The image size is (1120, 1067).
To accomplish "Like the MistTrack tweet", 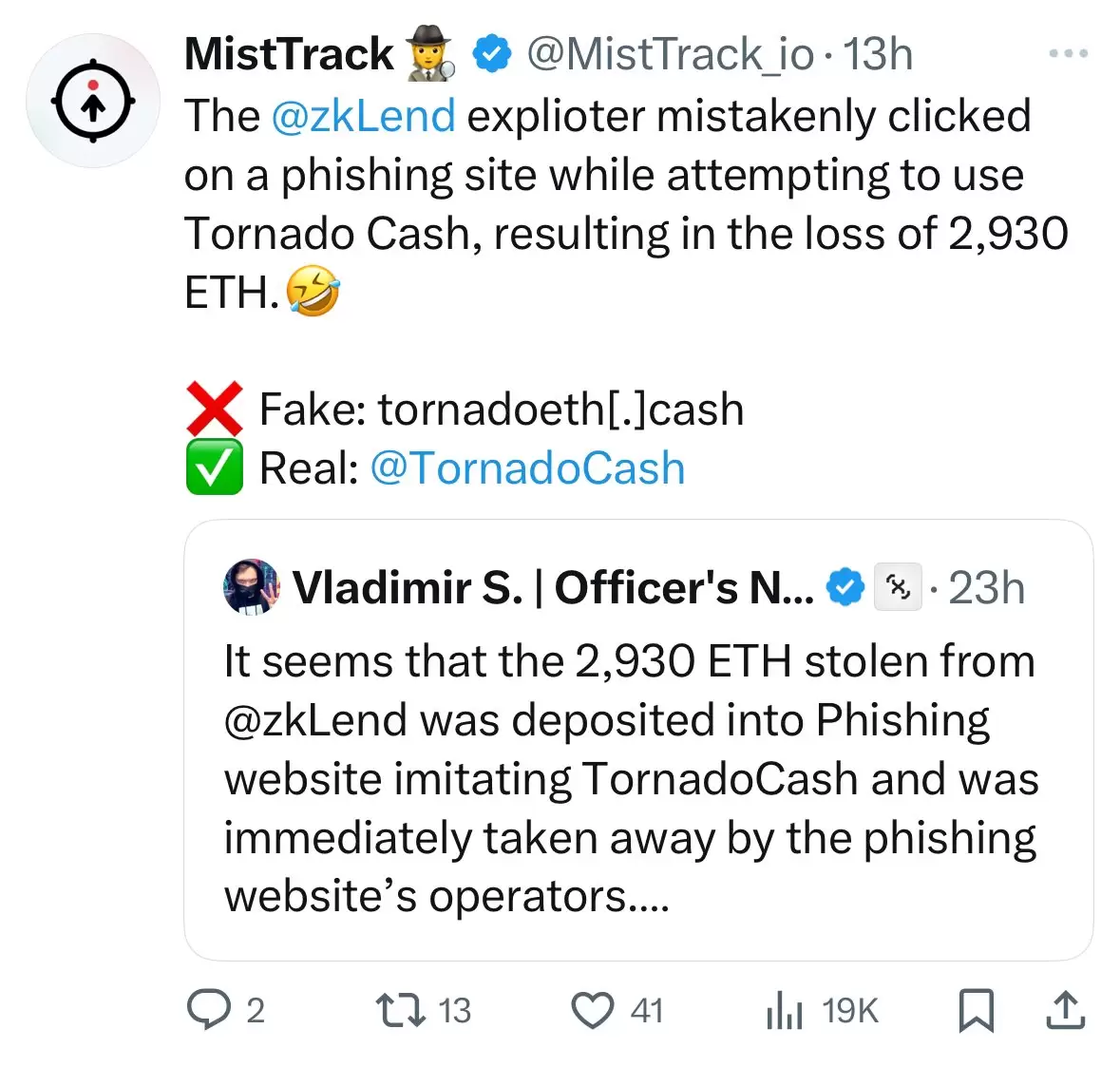I will (x=592, y=1010).
